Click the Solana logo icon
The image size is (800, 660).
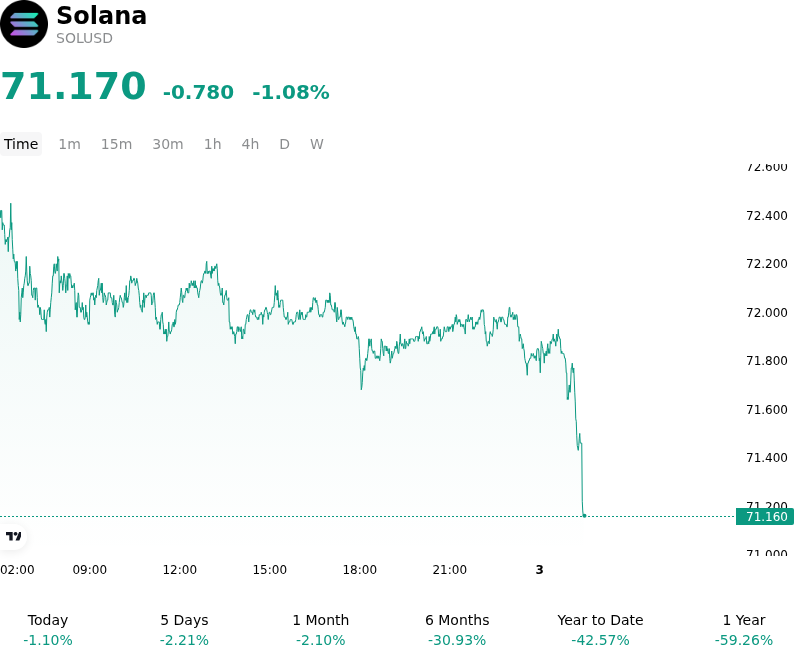pos(23,24)
